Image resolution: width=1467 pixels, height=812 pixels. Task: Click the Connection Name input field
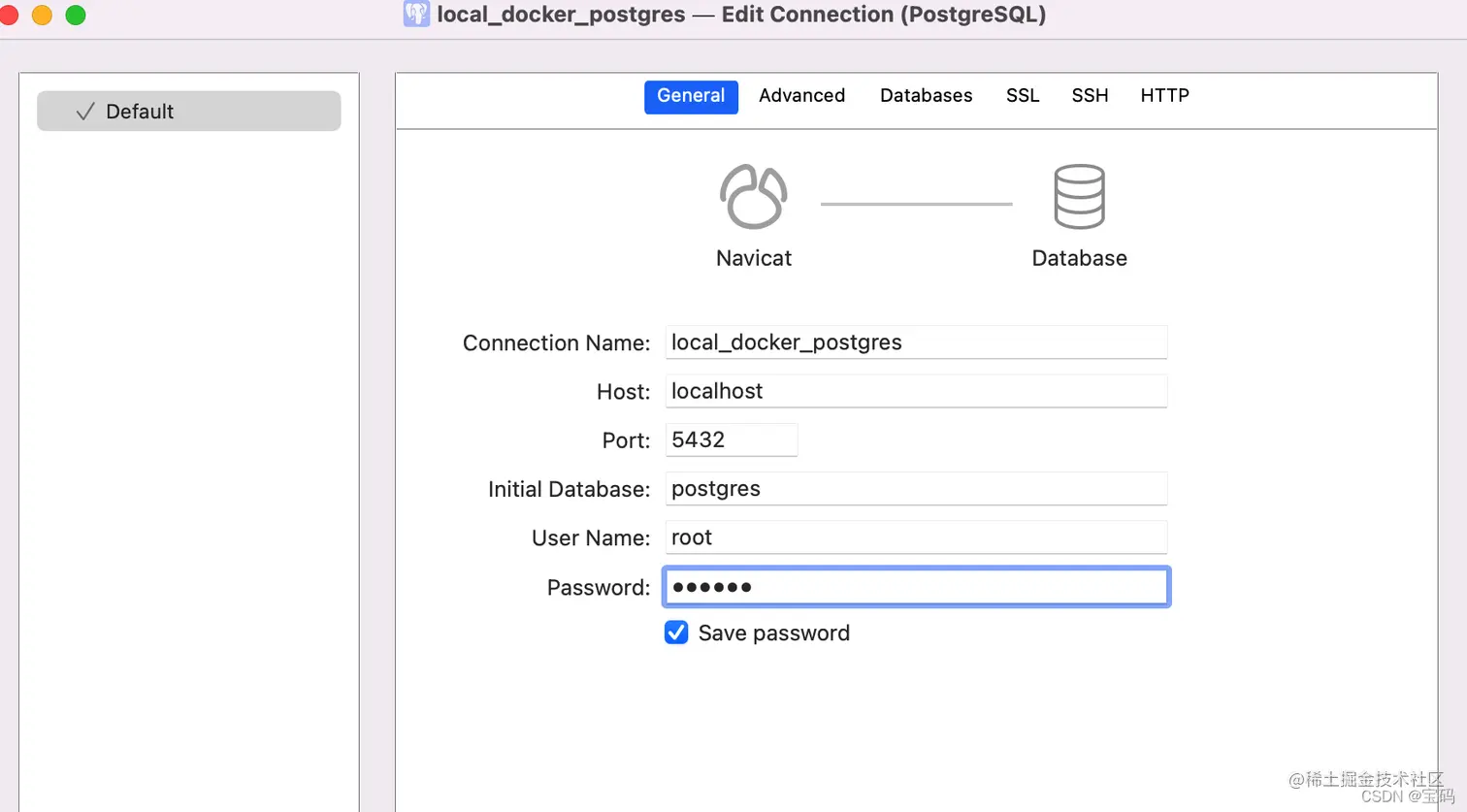click(x=915, y=342)
